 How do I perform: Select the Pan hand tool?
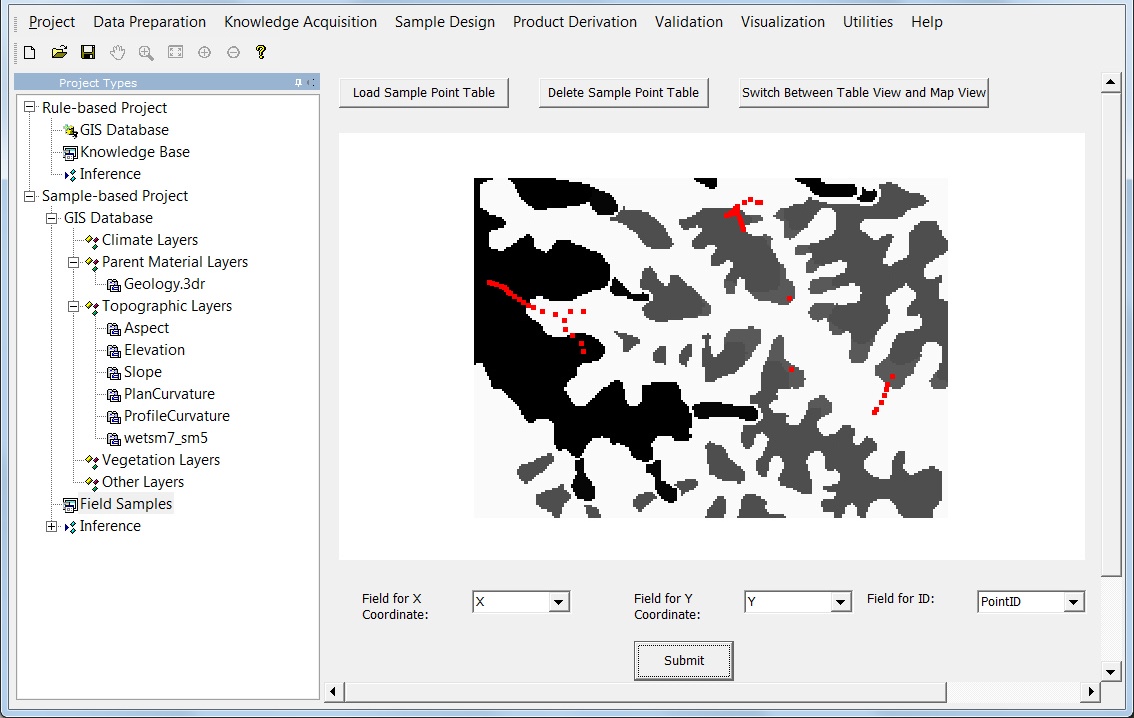point(117,52)
